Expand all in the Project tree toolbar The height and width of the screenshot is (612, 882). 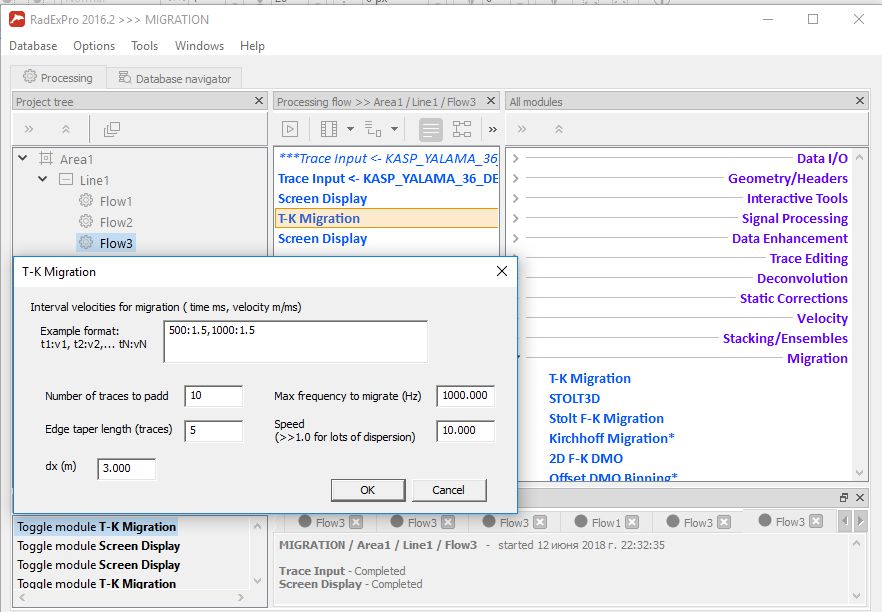point(29,129)
